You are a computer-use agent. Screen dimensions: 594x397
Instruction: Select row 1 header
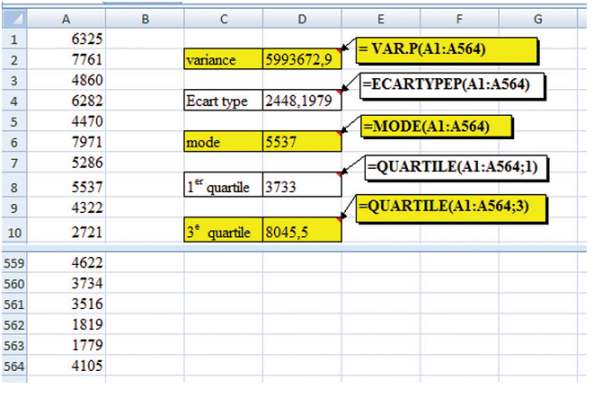(x=14, y=39)
